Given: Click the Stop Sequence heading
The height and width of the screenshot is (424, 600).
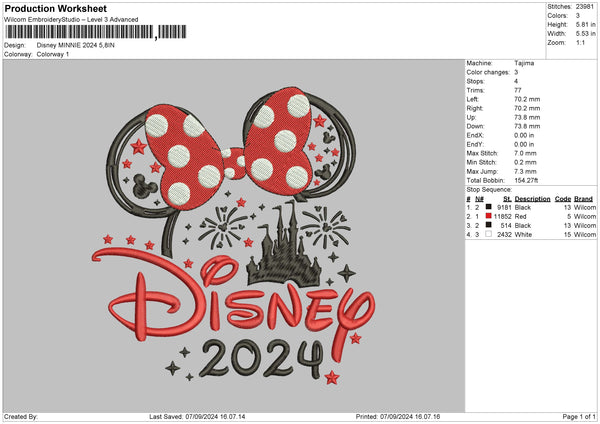Looking at the screenshot, I should tap(489, 190).
